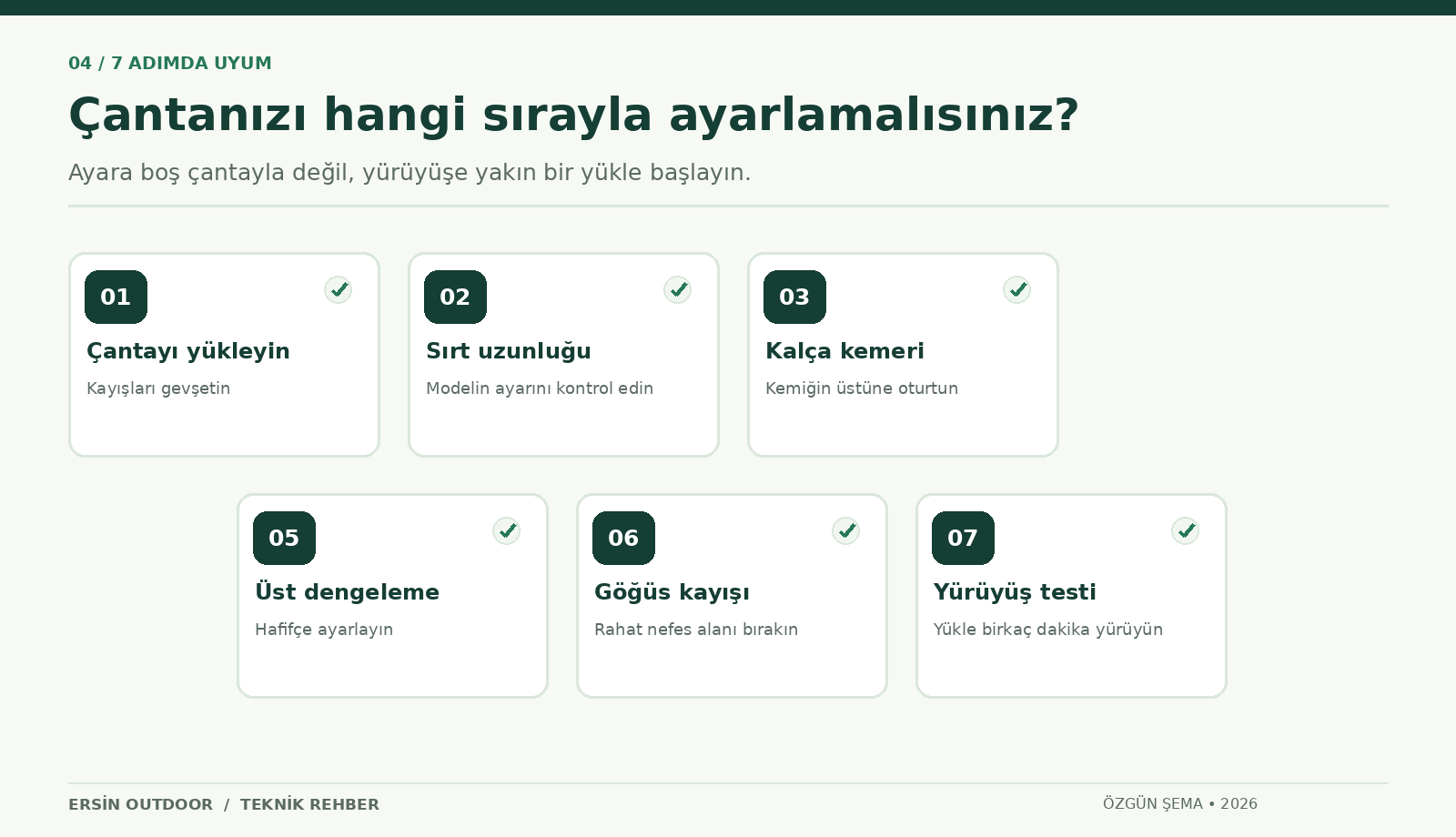This screenshot has width=1456, height=837.
Task: Select the 06 step number badge
Action: click(x=623, y=538)
